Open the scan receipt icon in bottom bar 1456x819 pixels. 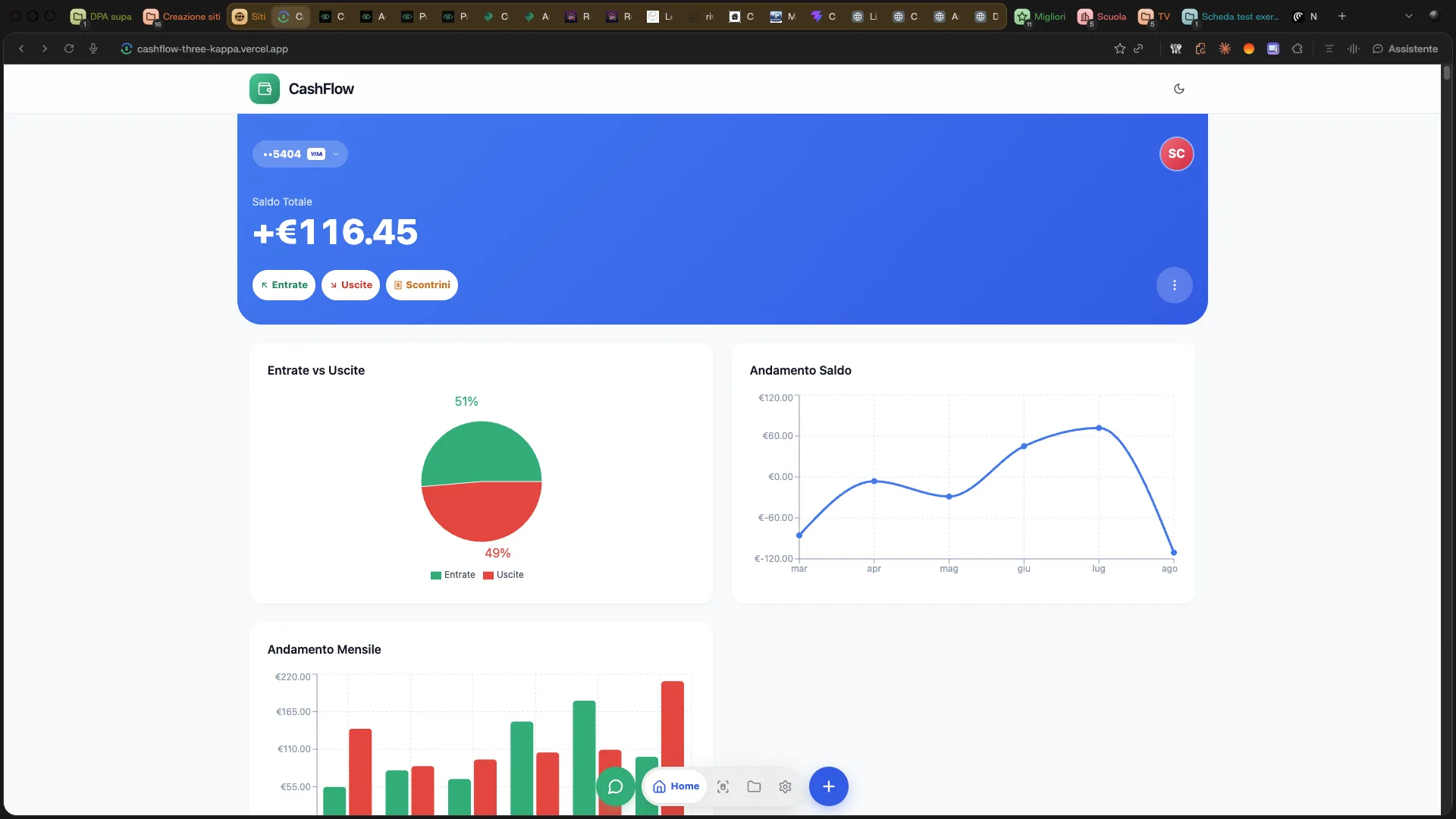pyautogui.click(x=723, y=786)
